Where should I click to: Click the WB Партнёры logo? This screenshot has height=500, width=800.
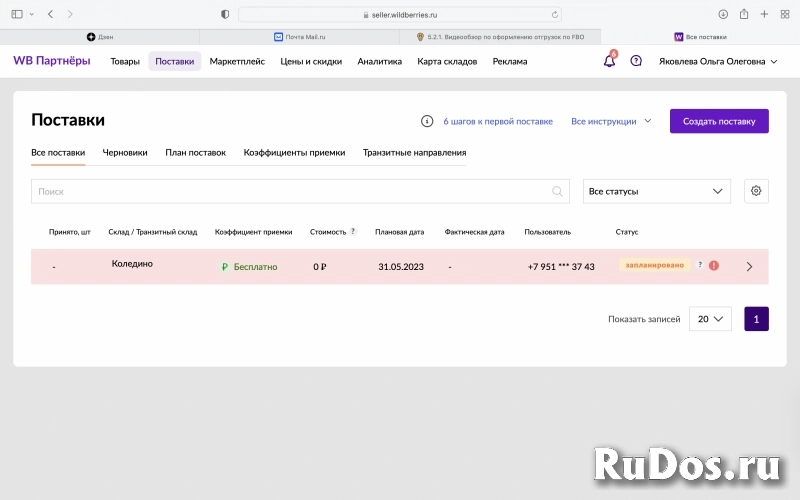52,61
